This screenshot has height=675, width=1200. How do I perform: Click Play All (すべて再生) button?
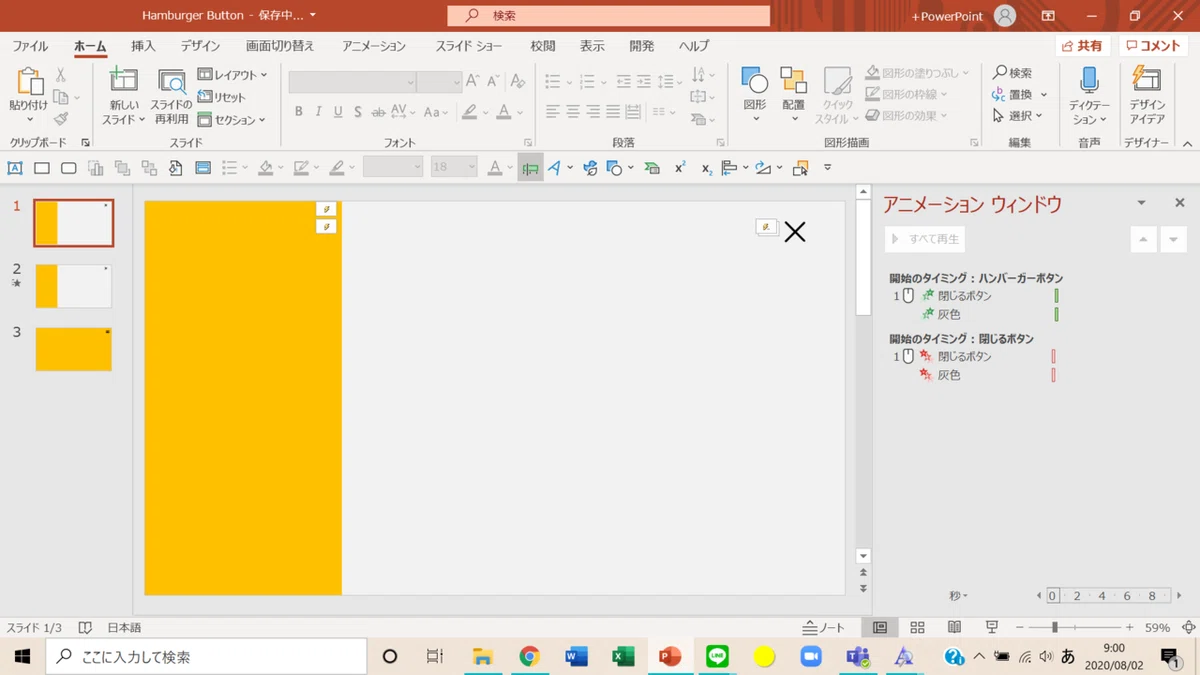(925, 239)
